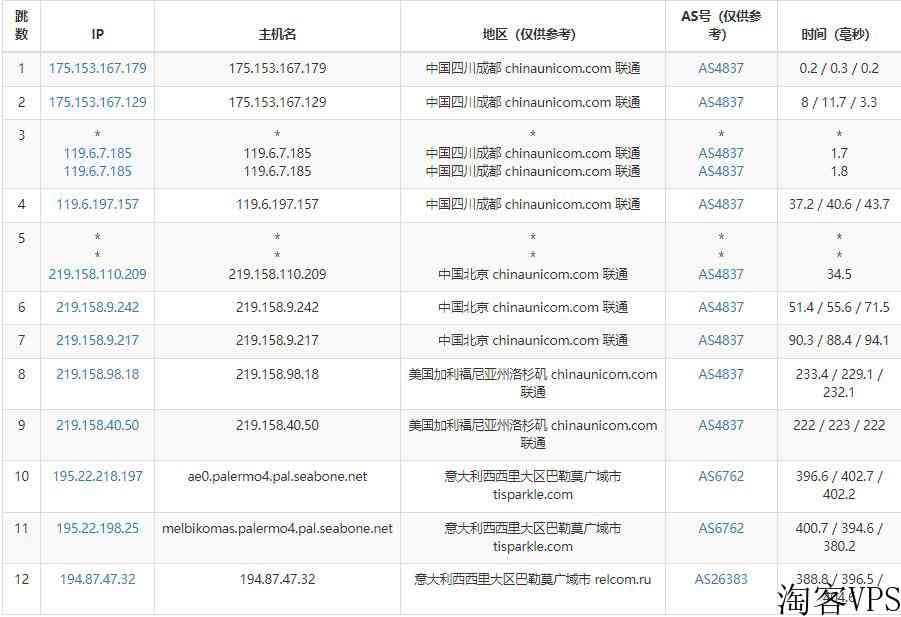Click IP link 195.22.218.197
The height and width of the screenshot is (617, 901).
coord(97,476)
